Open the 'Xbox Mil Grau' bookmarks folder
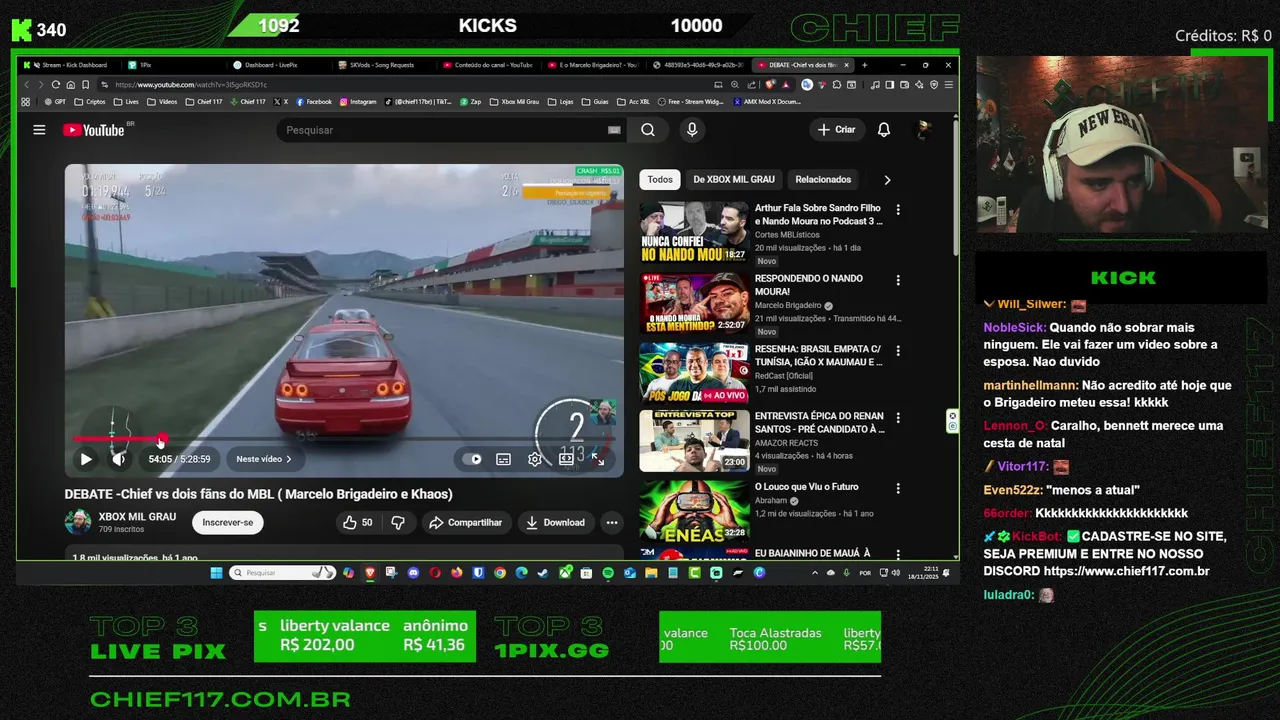The width and height of the screenshot is (1280, 720). click(x=514, y=101)
